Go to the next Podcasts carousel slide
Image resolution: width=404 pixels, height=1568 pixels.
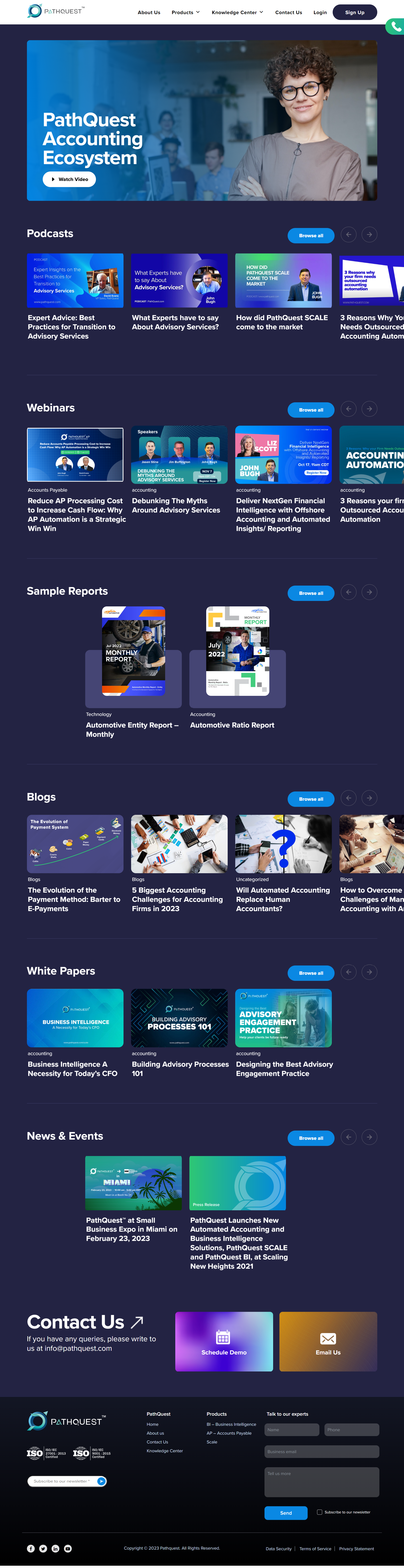369,234
